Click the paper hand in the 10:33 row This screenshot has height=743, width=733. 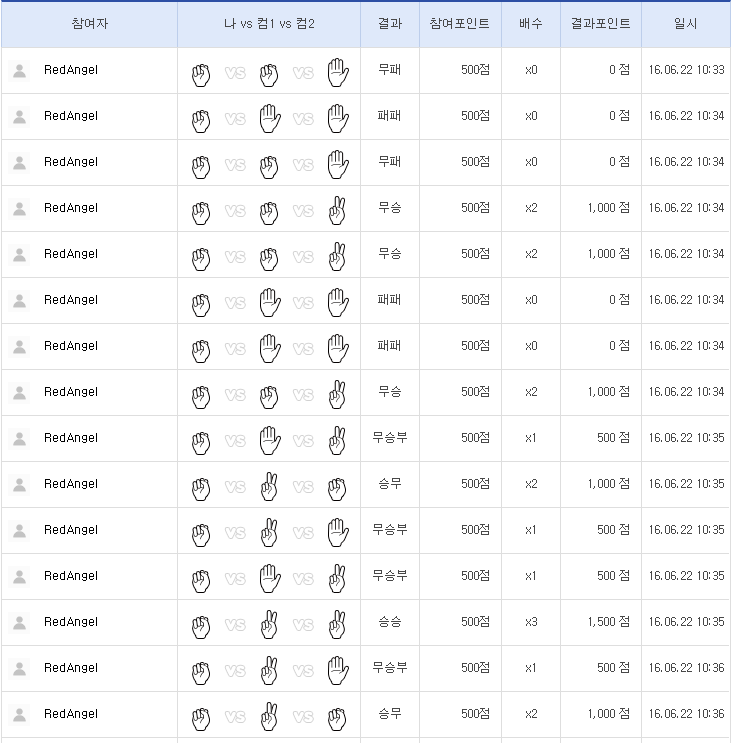(337, 71)
